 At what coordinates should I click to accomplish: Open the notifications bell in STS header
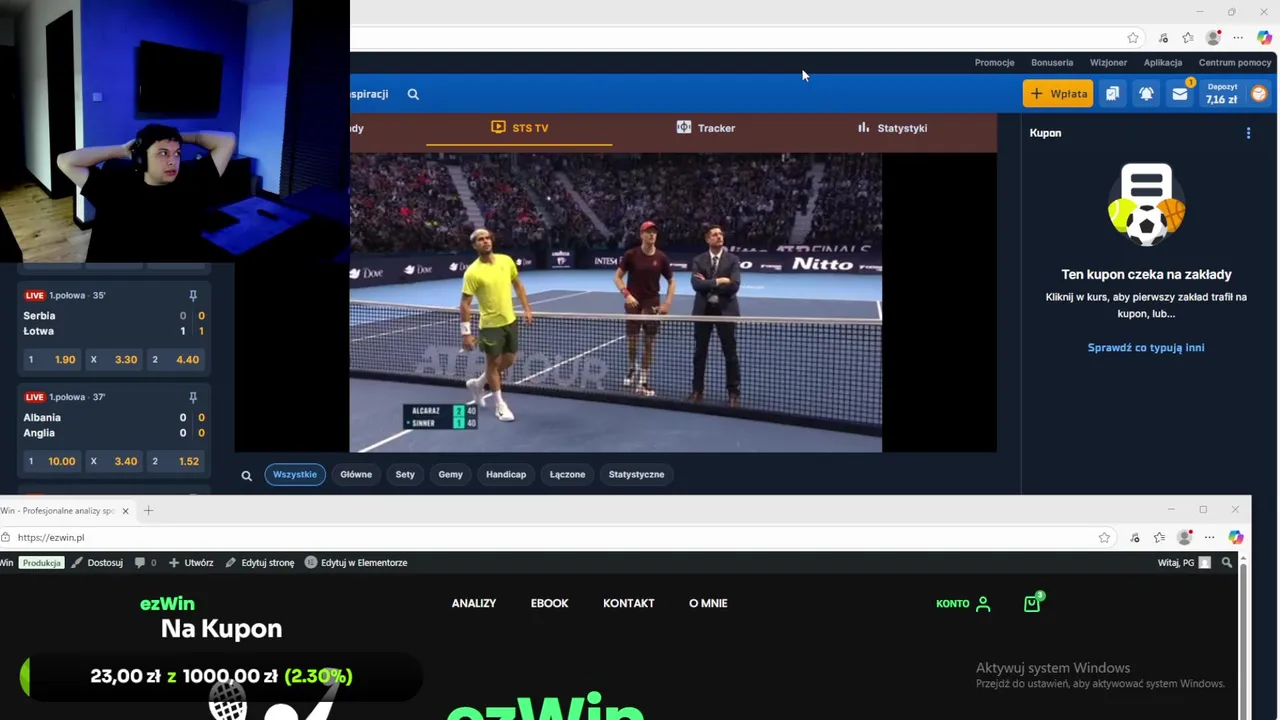[1146, 94]
